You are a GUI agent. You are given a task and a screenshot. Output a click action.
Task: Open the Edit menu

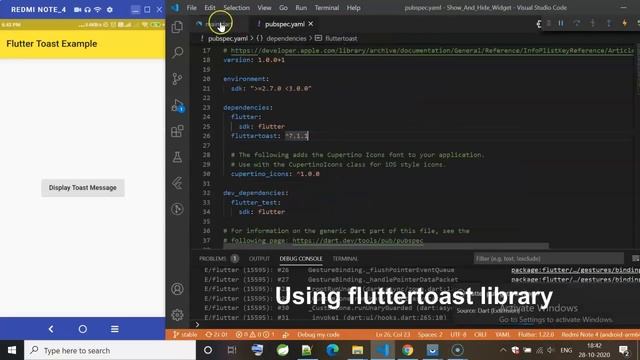point(210,8)
